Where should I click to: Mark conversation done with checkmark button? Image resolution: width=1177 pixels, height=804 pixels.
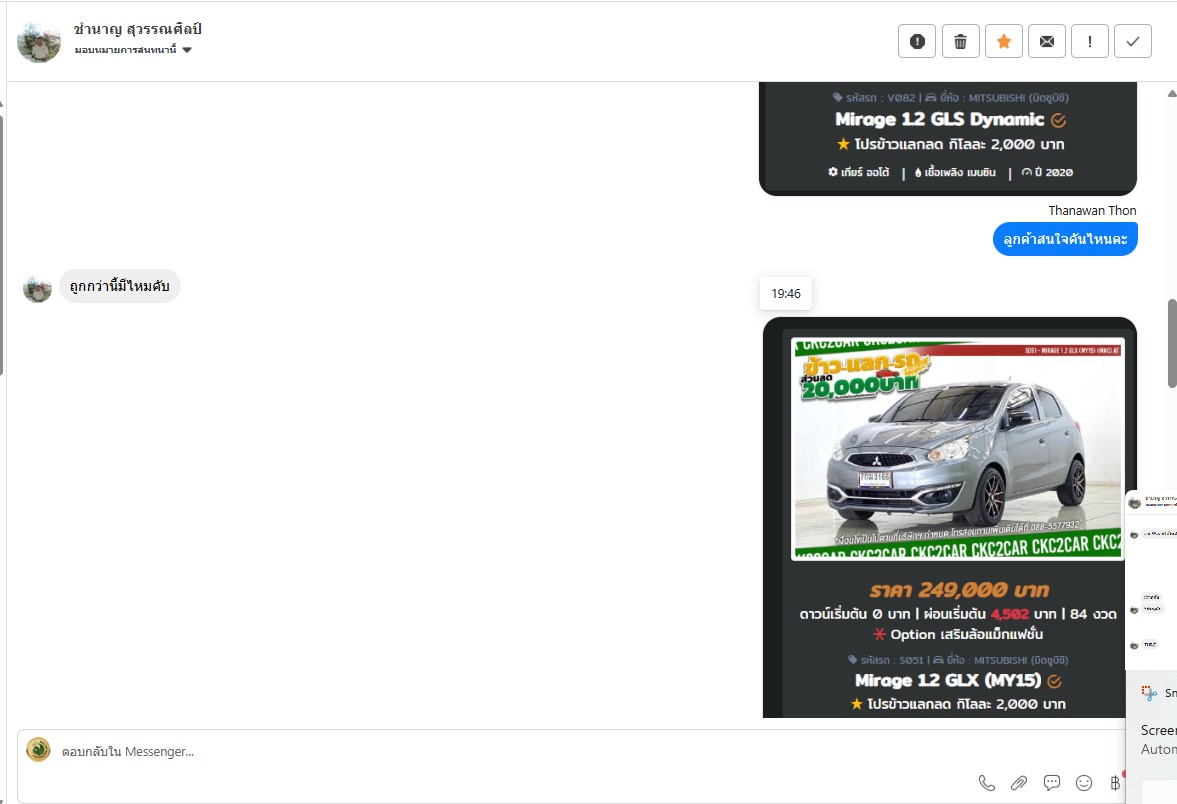1132,41
